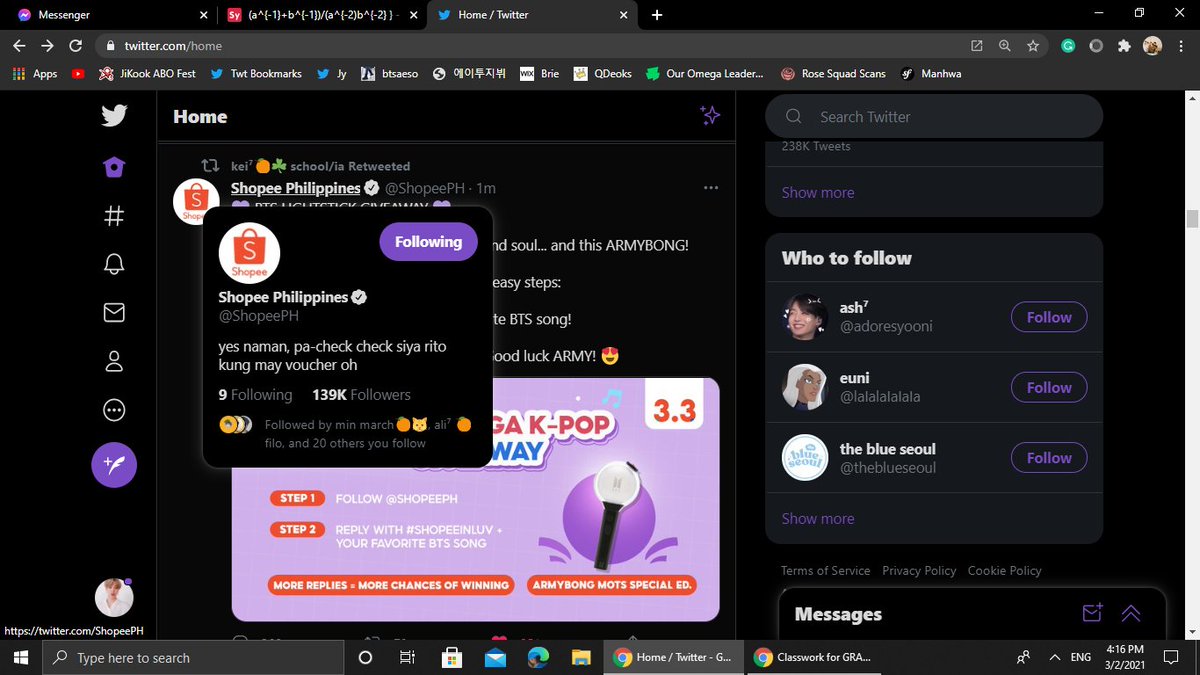The image size is (1200, 675).
Task: Click the address bar URL
Action: pos(172,46)
